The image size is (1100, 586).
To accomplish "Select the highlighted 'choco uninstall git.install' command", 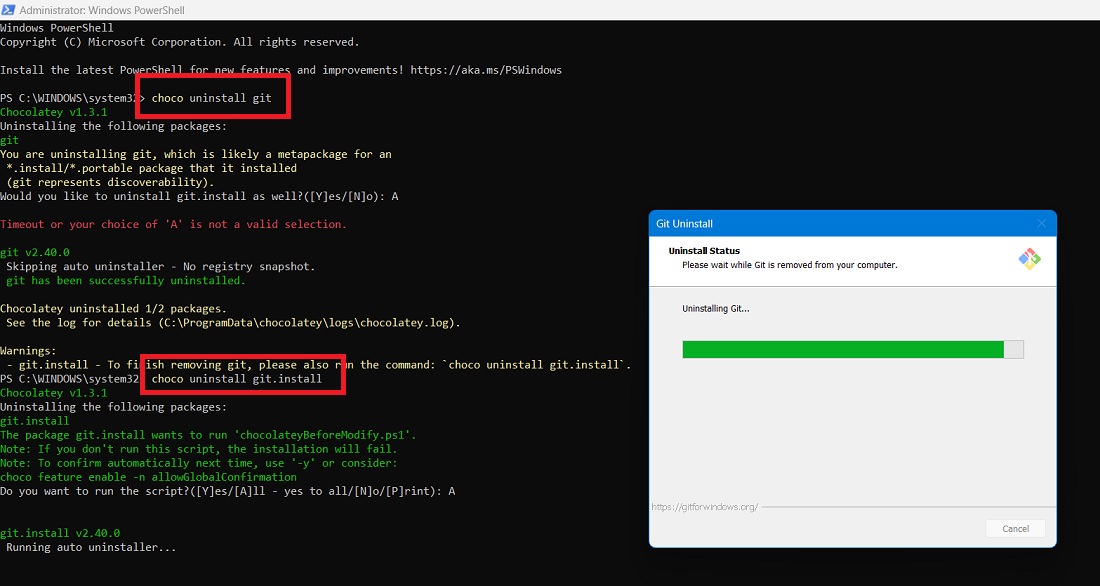I will 243,378.
